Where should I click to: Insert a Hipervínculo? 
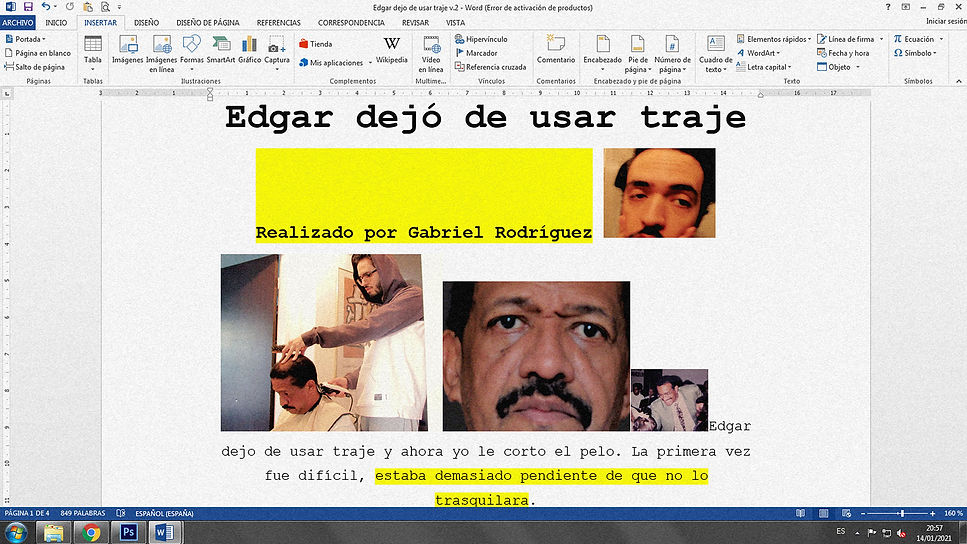coord(481,39)
